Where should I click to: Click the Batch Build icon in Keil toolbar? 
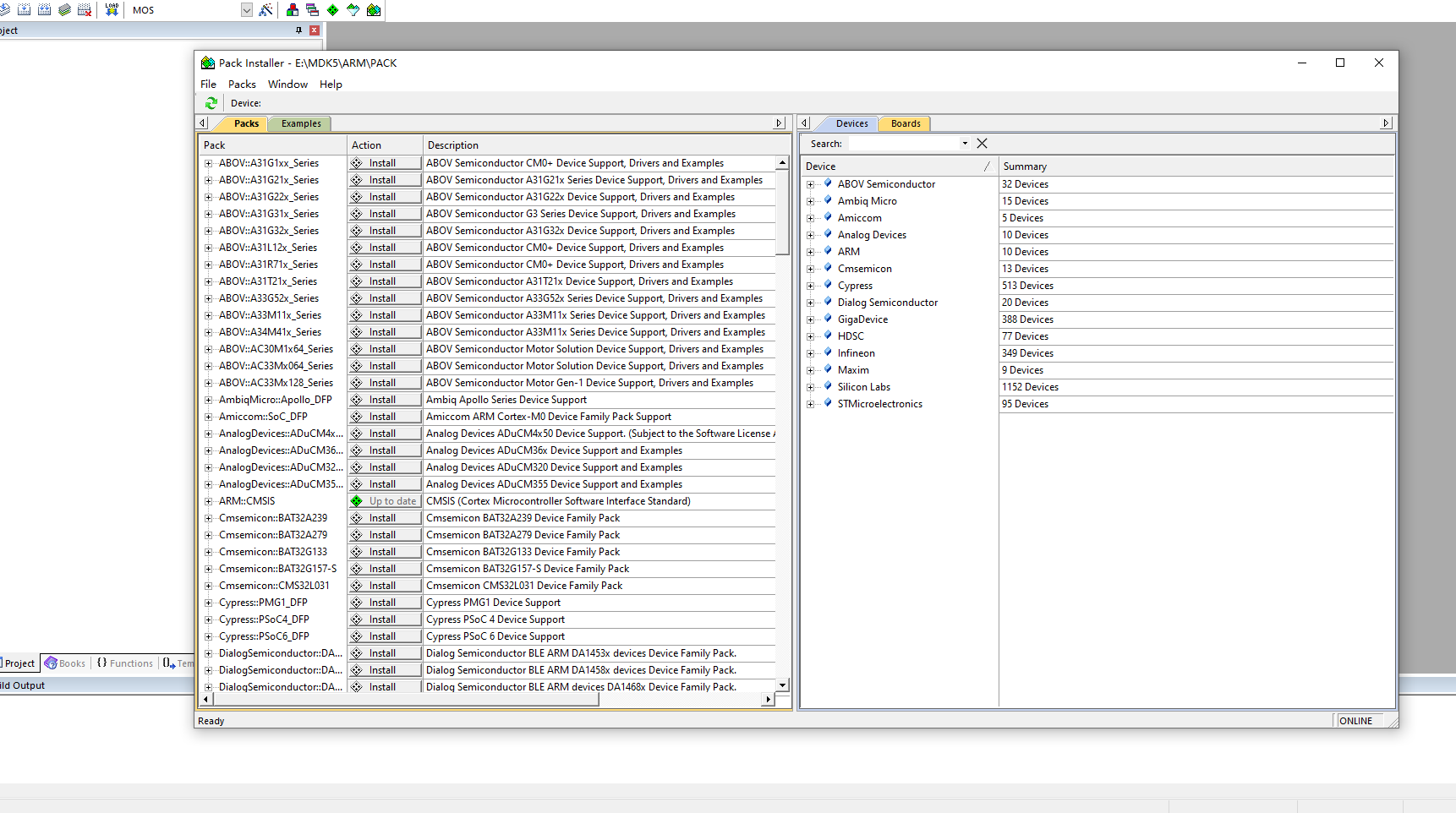pos(64,10)
